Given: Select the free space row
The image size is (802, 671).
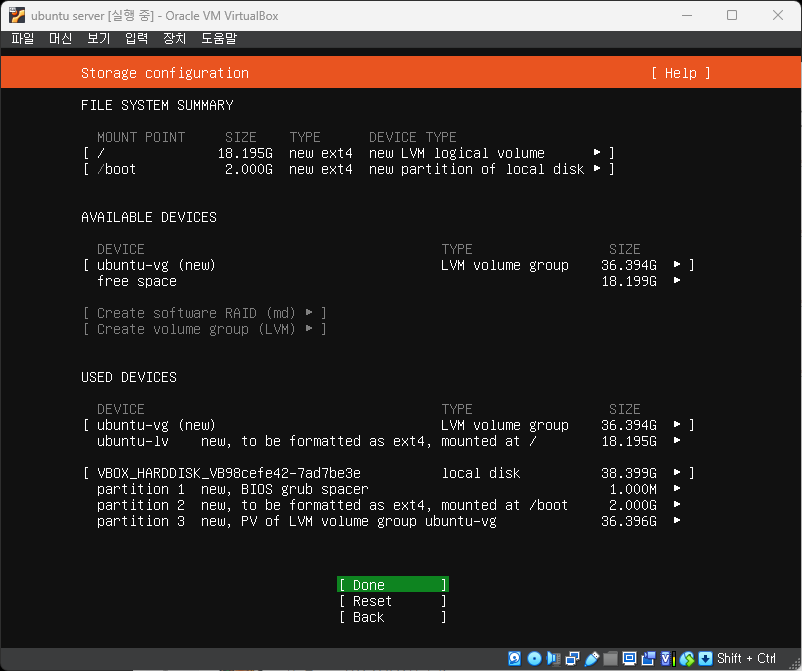Looking at the screenshot, I should [389, 281].
